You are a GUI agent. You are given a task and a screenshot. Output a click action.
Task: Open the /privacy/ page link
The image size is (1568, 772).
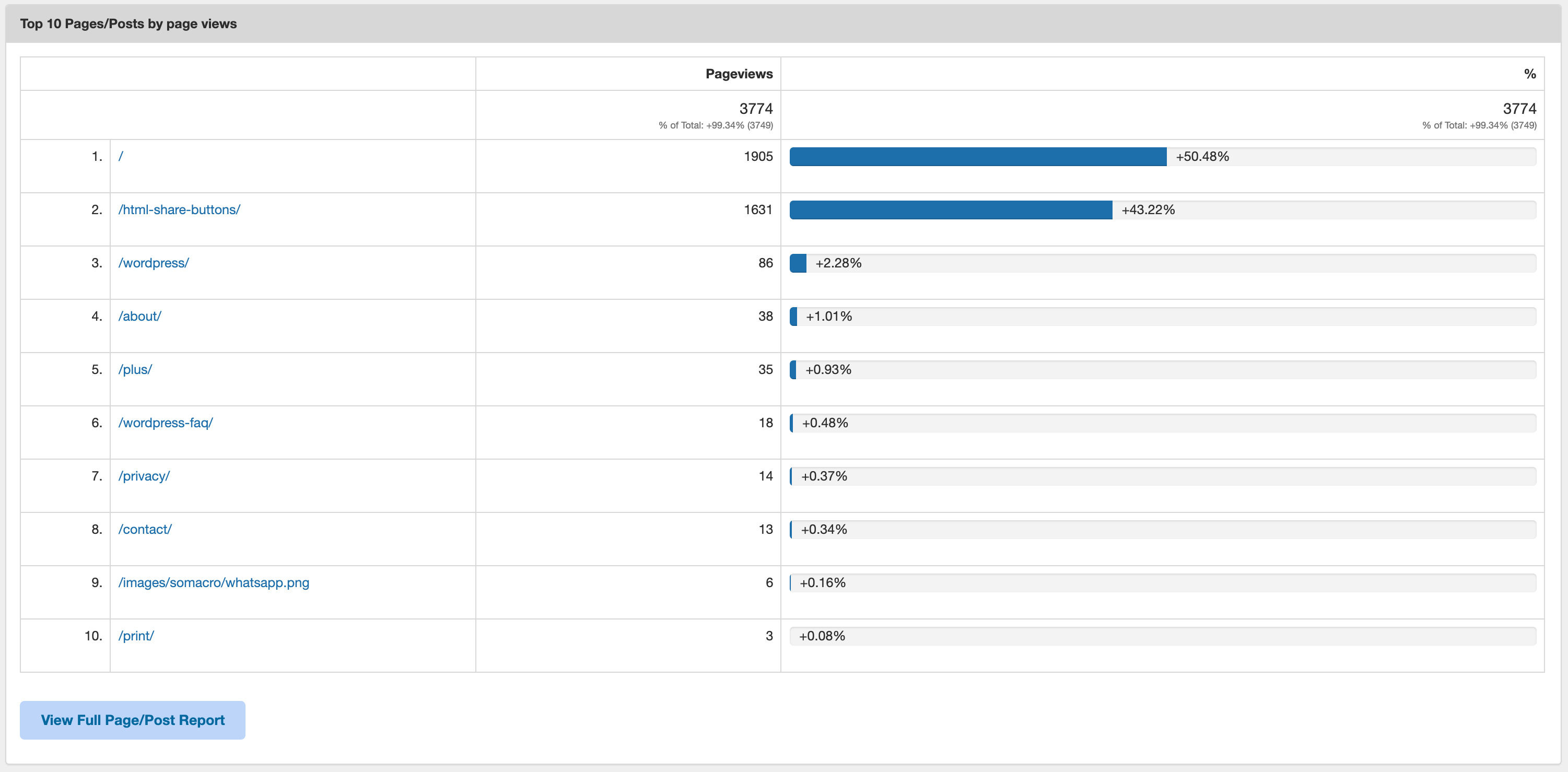144,476
